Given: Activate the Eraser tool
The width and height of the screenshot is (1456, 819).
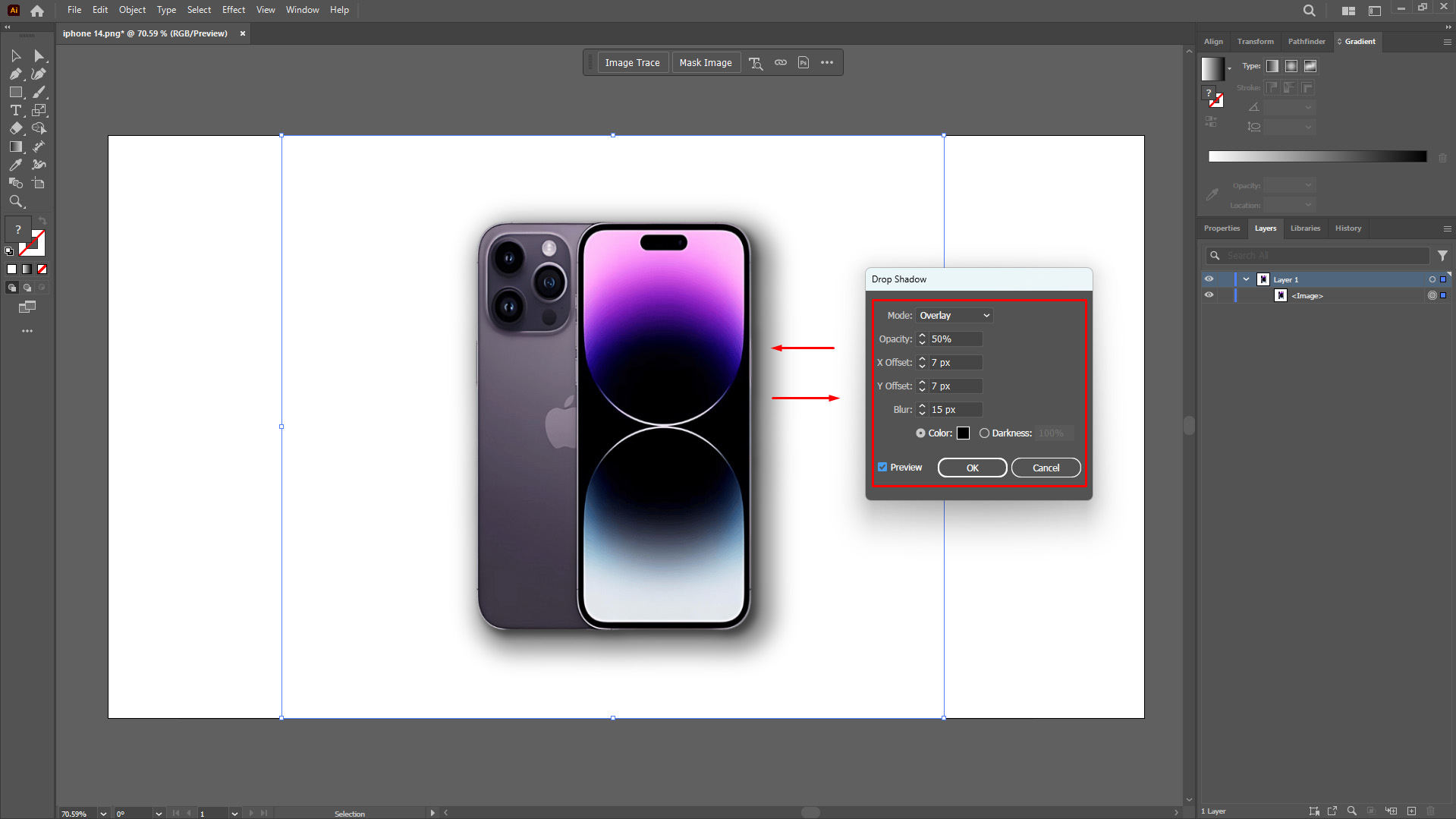Looking at the screenshot, I should pyautogui.click(x=16, y=128).
